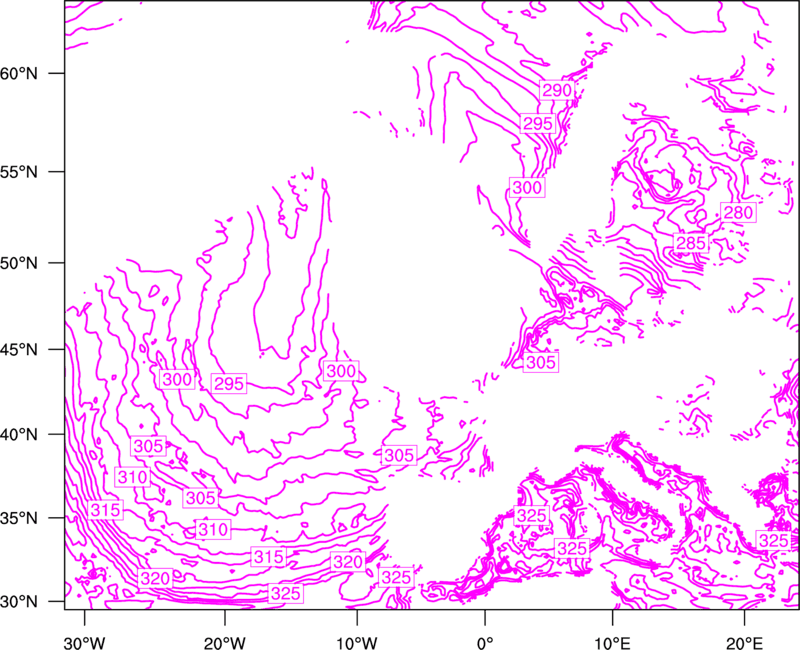Select the 295 label between two 300 labels
The image size is (800, 650).
tap(229, 384)
